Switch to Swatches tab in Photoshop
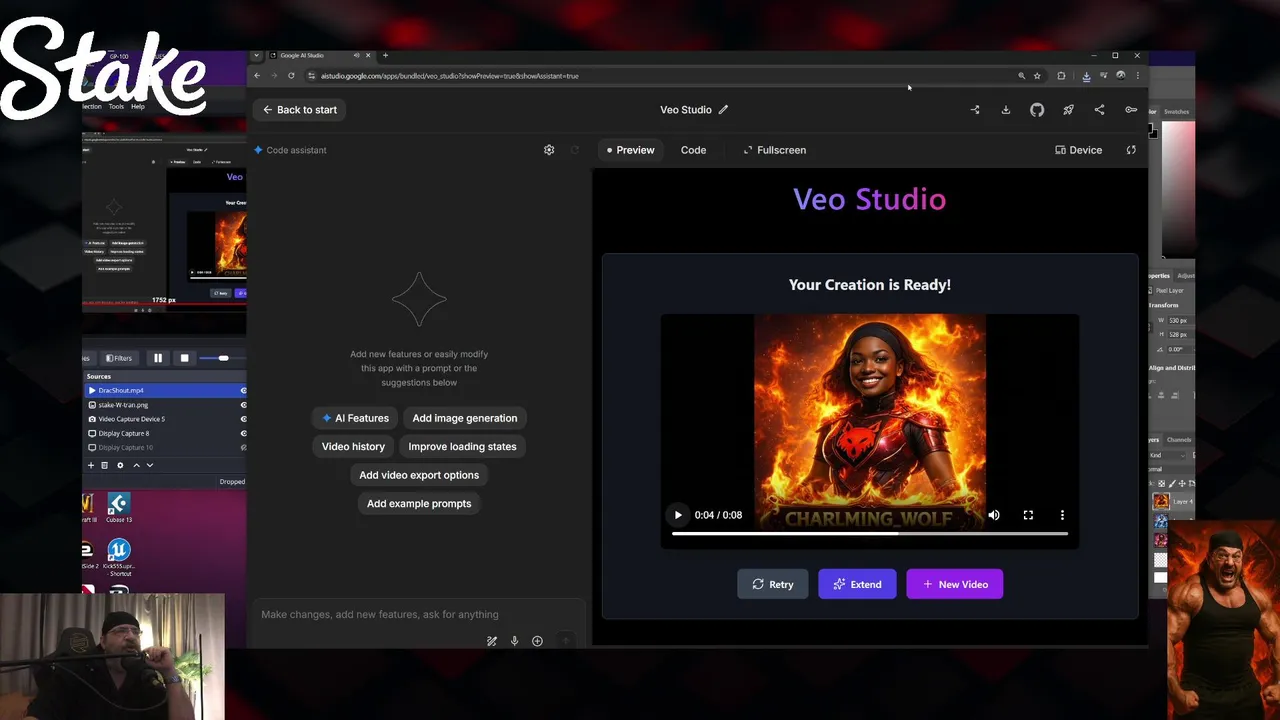The image size is (1280, 720). pos(1177,112)
